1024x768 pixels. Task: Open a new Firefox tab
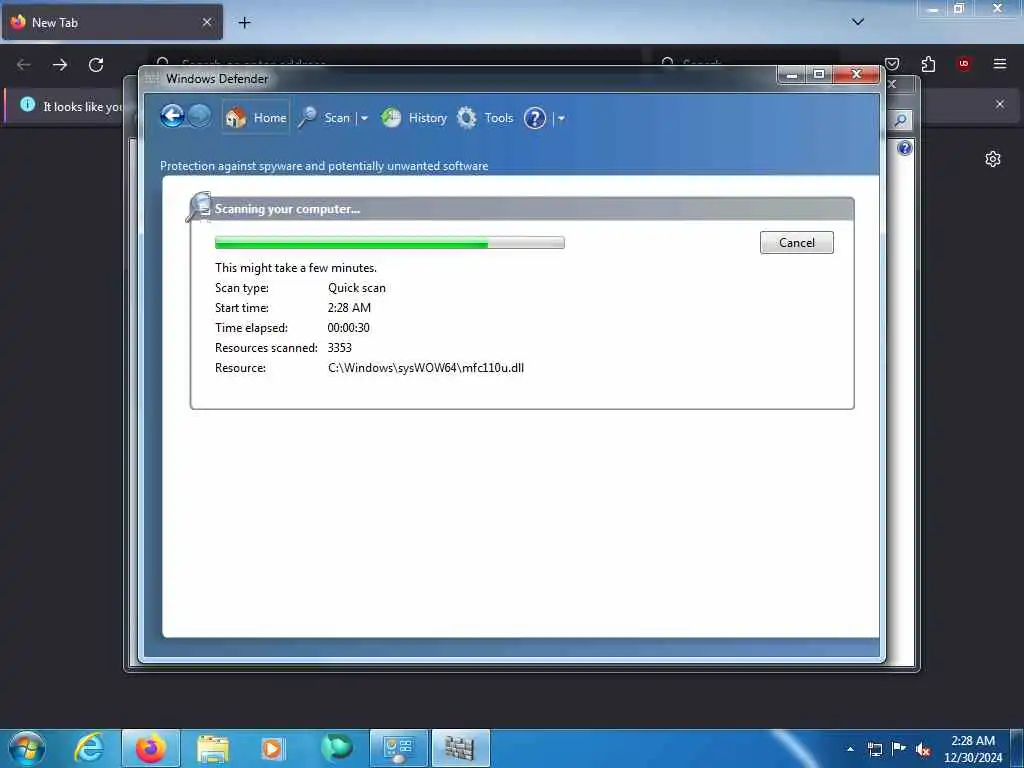tap(244, 23)
